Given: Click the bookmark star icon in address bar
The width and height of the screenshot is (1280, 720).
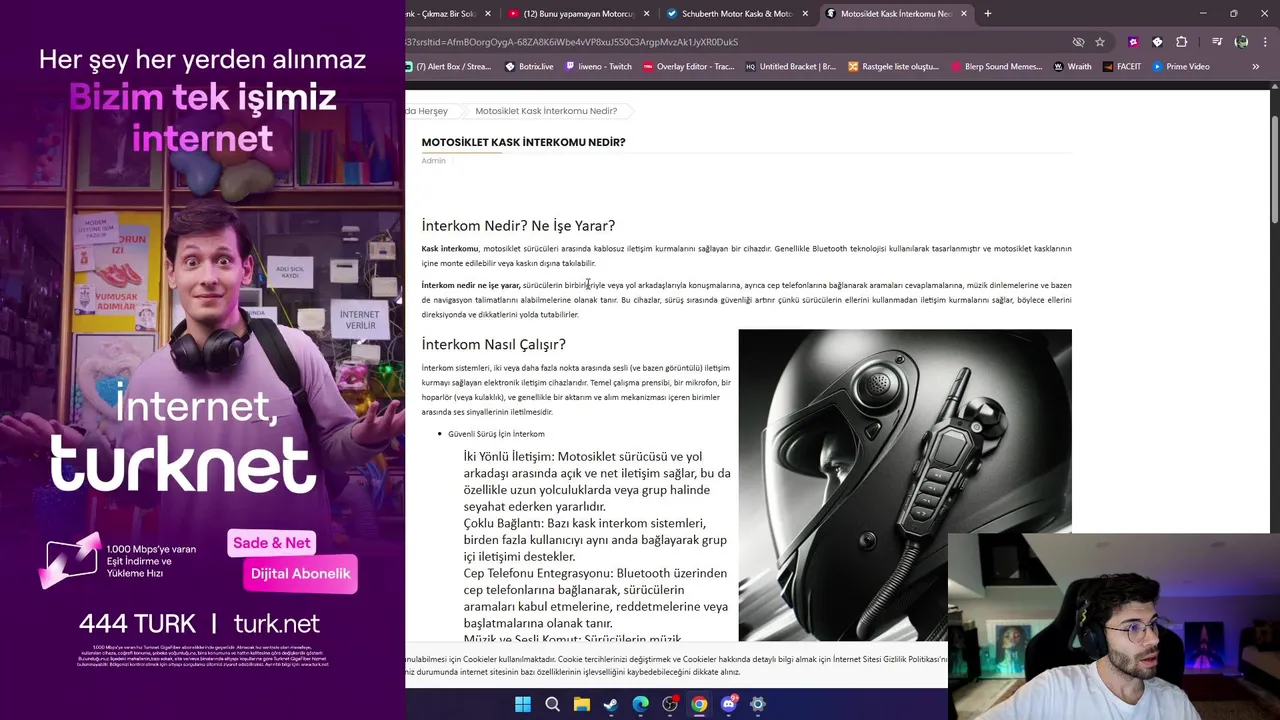Looking at the screenshot, I should click(1100, 42).
